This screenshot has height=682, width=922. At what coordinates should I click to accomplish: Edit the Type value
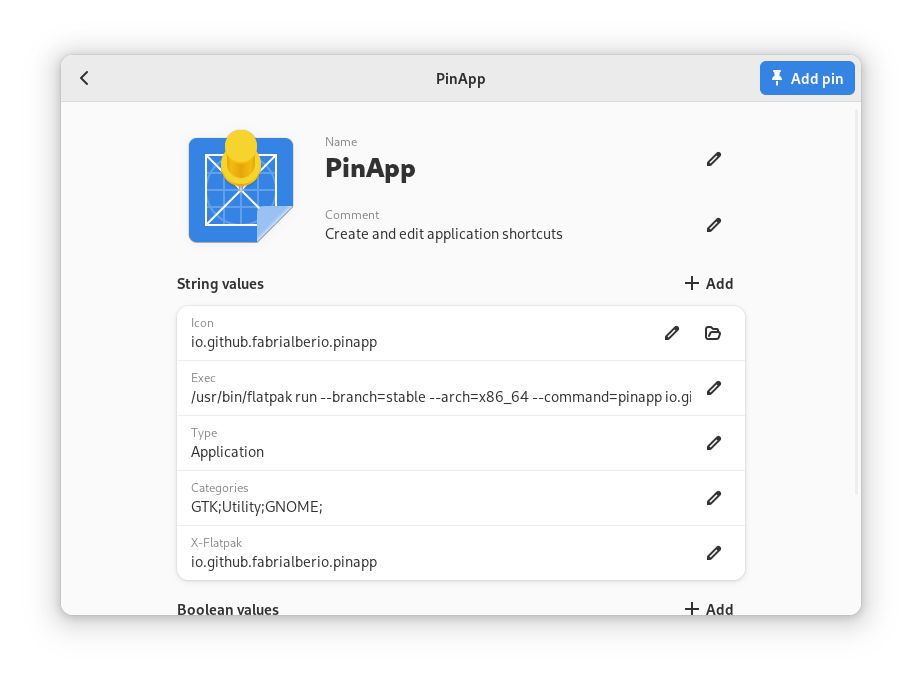[714, 443]
